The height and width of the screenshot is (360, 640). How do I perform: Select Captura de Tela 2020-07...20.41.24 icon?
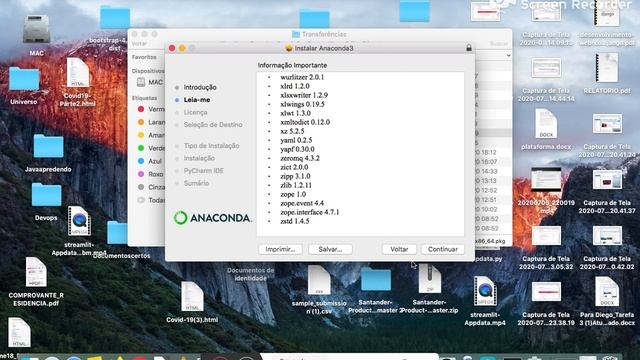pyautogui.click(x=607, y=124)
